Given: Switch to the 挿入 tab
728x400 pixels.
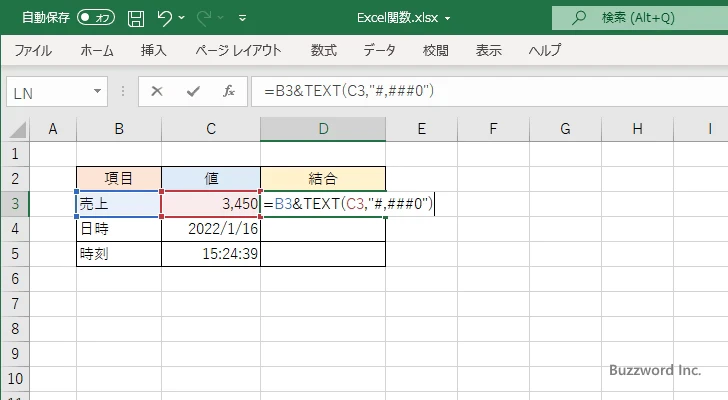Looking at the screenshot, I should [154, 50].
